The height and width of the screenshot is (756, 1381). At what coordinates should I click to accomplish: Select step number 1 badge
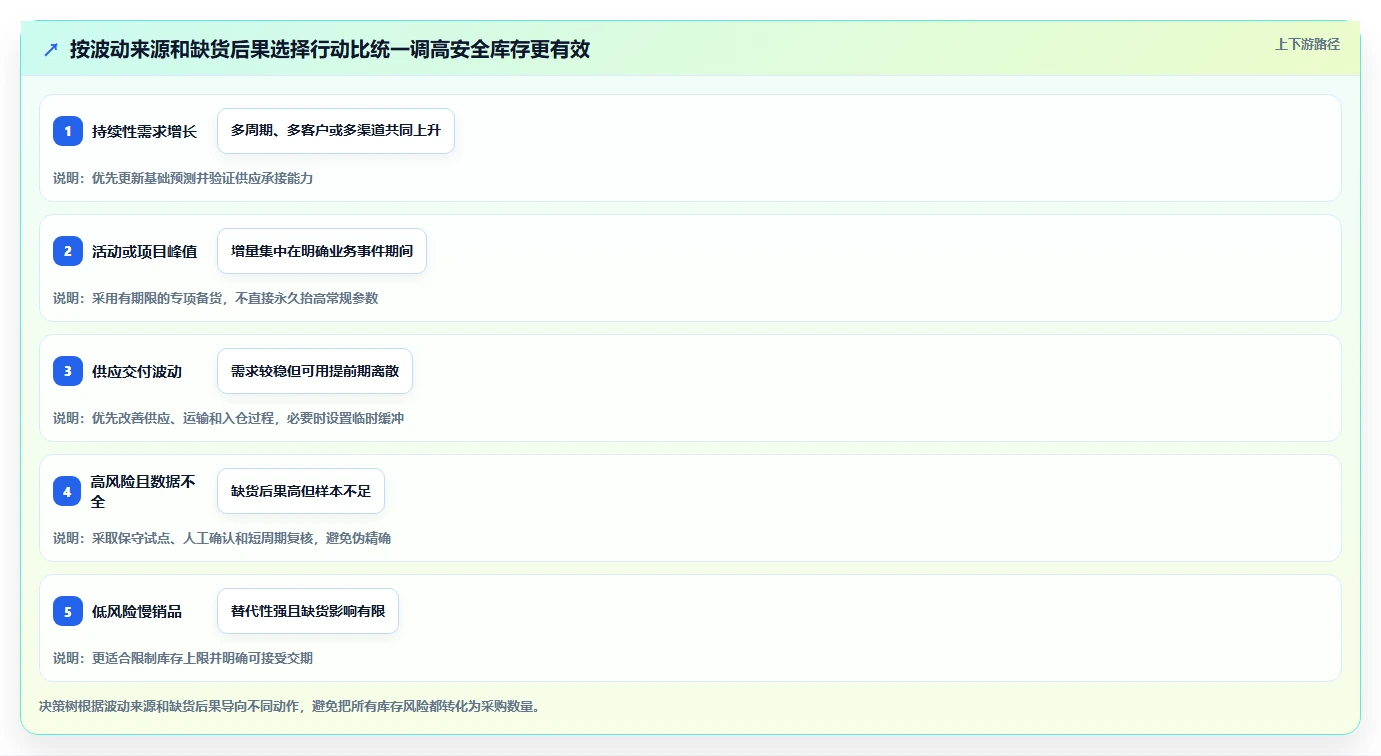coord(68,131)
